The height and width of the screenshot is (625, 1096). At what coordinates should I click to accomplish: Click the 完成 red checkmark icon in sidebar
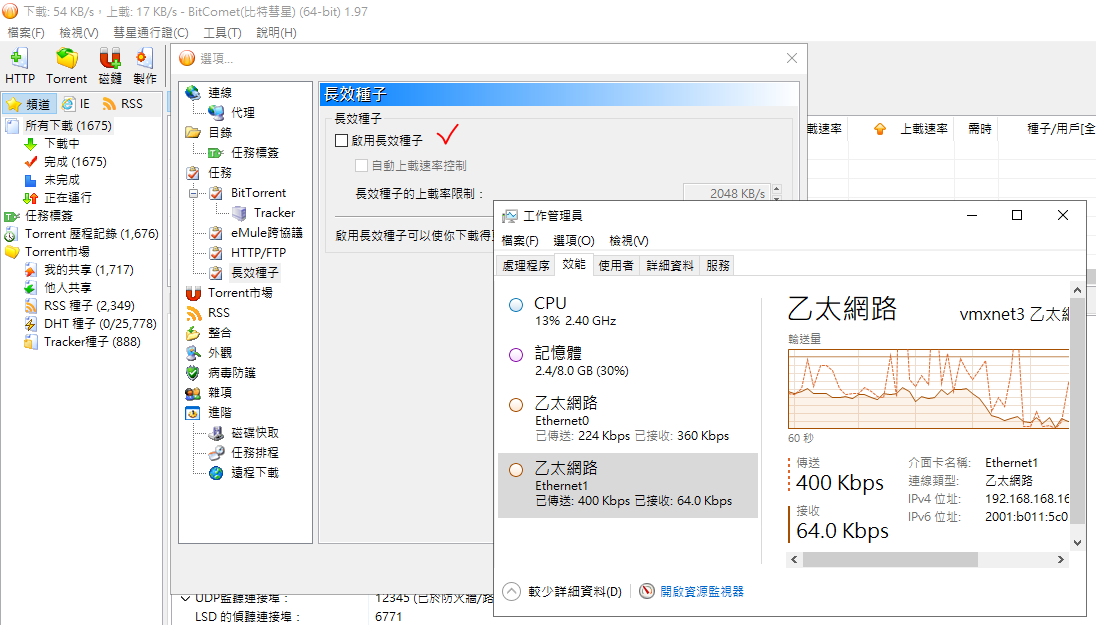[30, 162]
